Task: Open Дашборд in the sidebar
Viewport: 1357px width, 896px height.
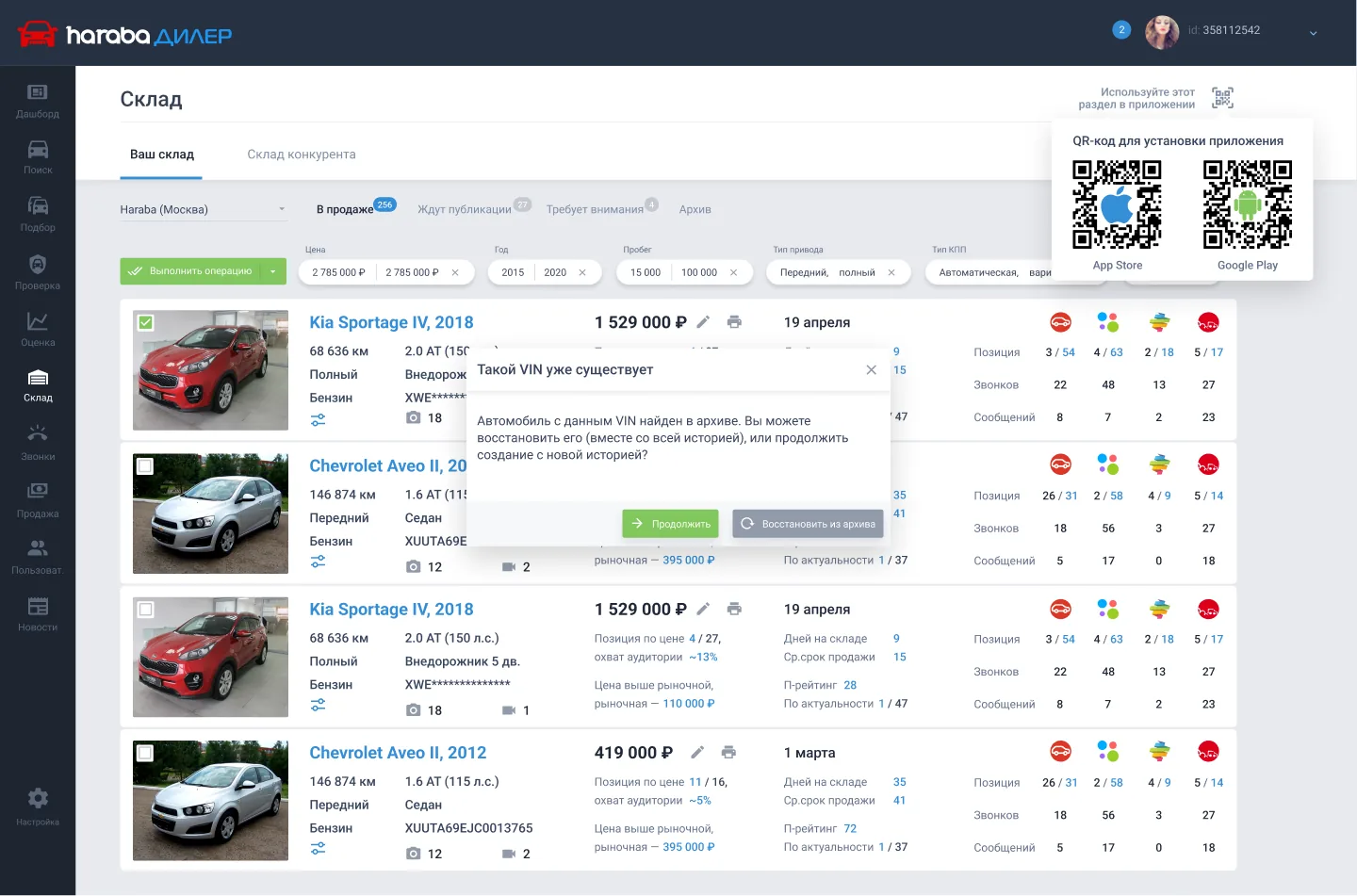Action: click(38, 101)
